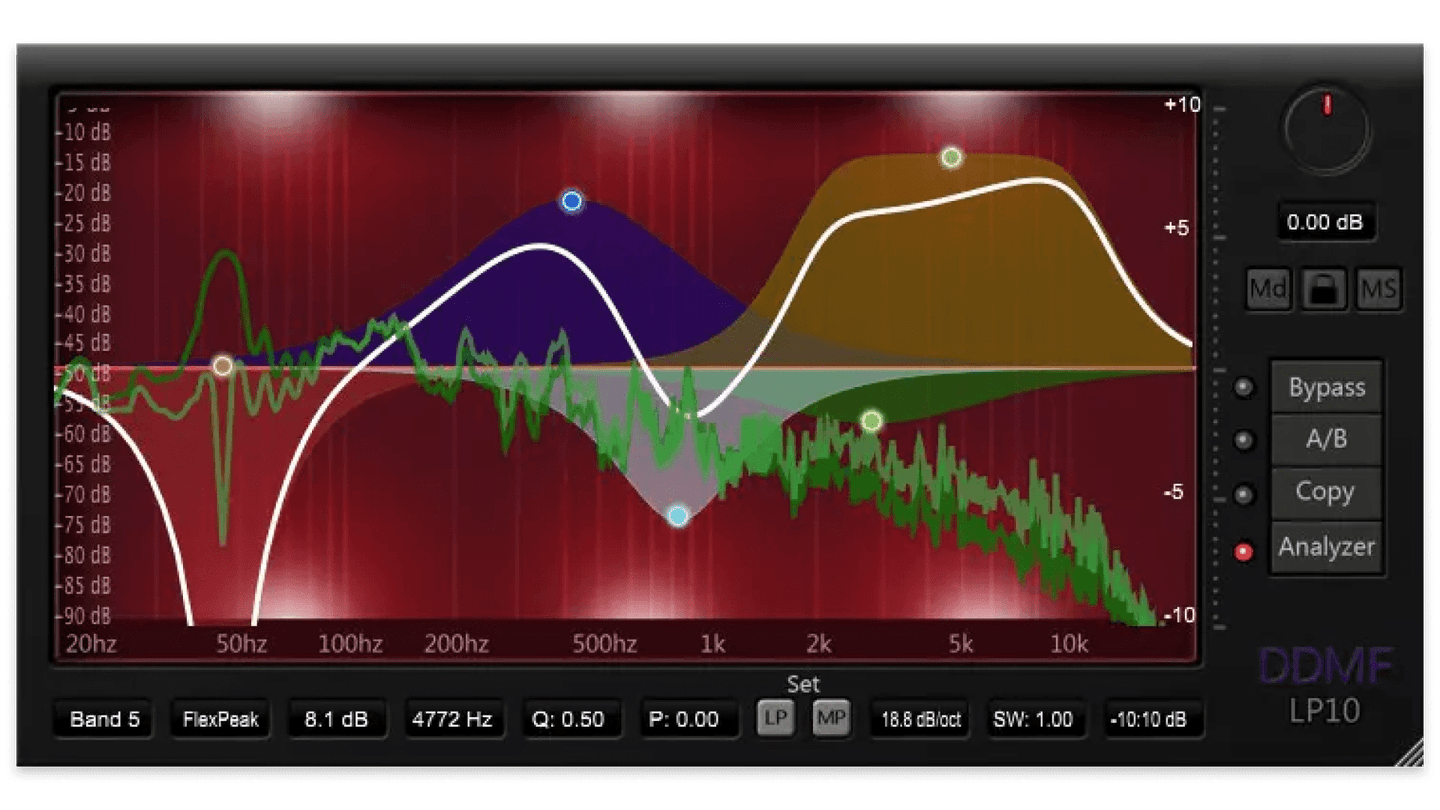Toggle the Bypass LED indicator

1245,387
